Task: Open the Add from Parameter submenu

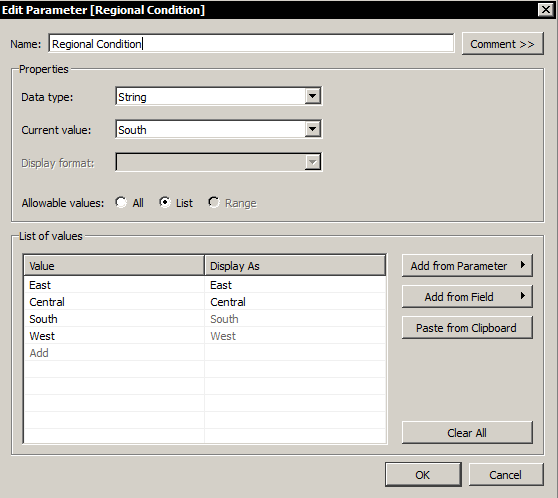Action: 467,266
